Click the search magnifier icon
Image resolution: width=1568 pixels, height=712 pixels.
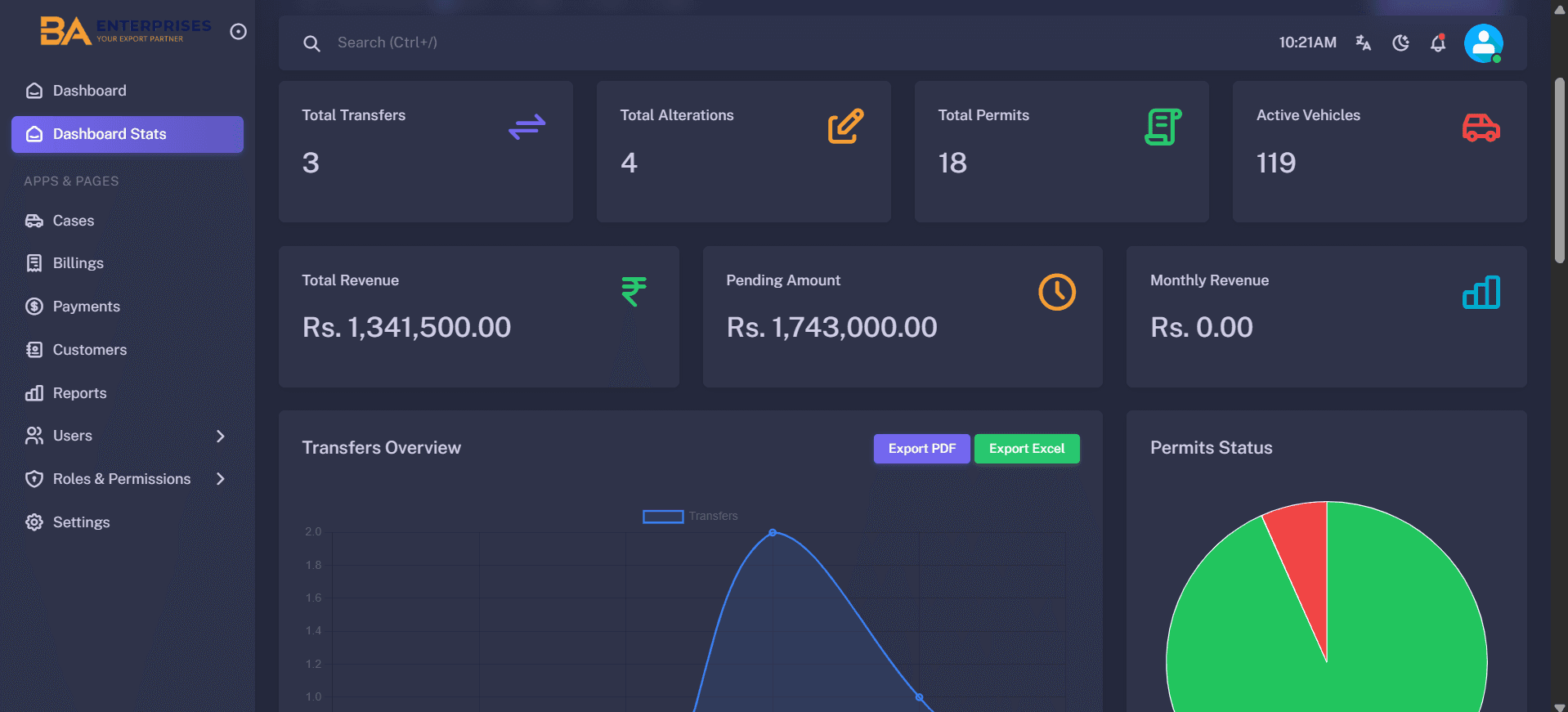tap(311, 43)
